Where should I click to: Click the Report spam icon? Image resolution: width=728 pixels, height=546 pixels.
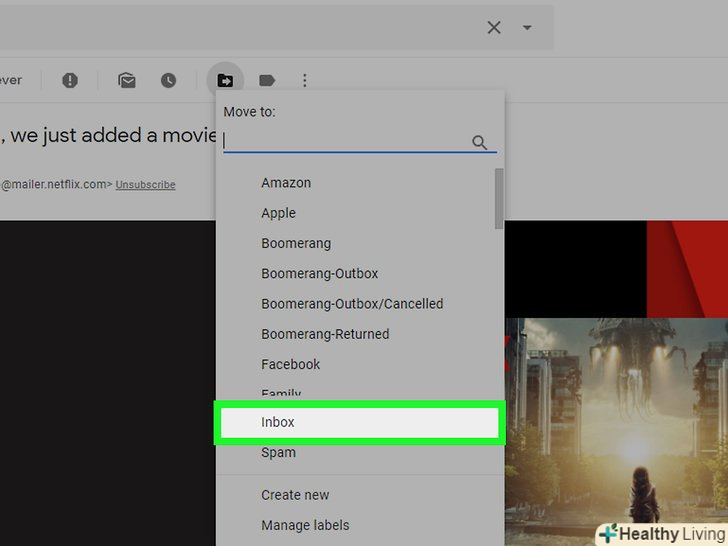pos(70,81)
